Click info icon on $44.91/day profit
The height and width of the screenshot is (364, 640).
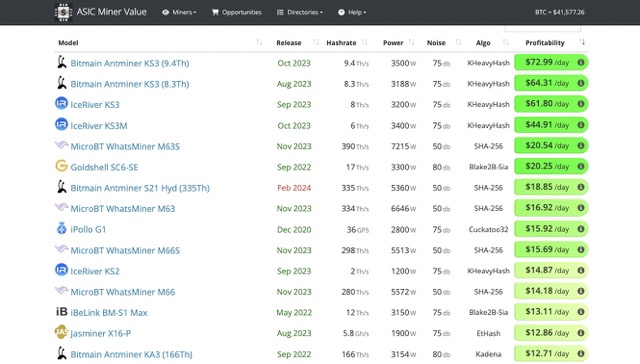(x=581, y=125)
